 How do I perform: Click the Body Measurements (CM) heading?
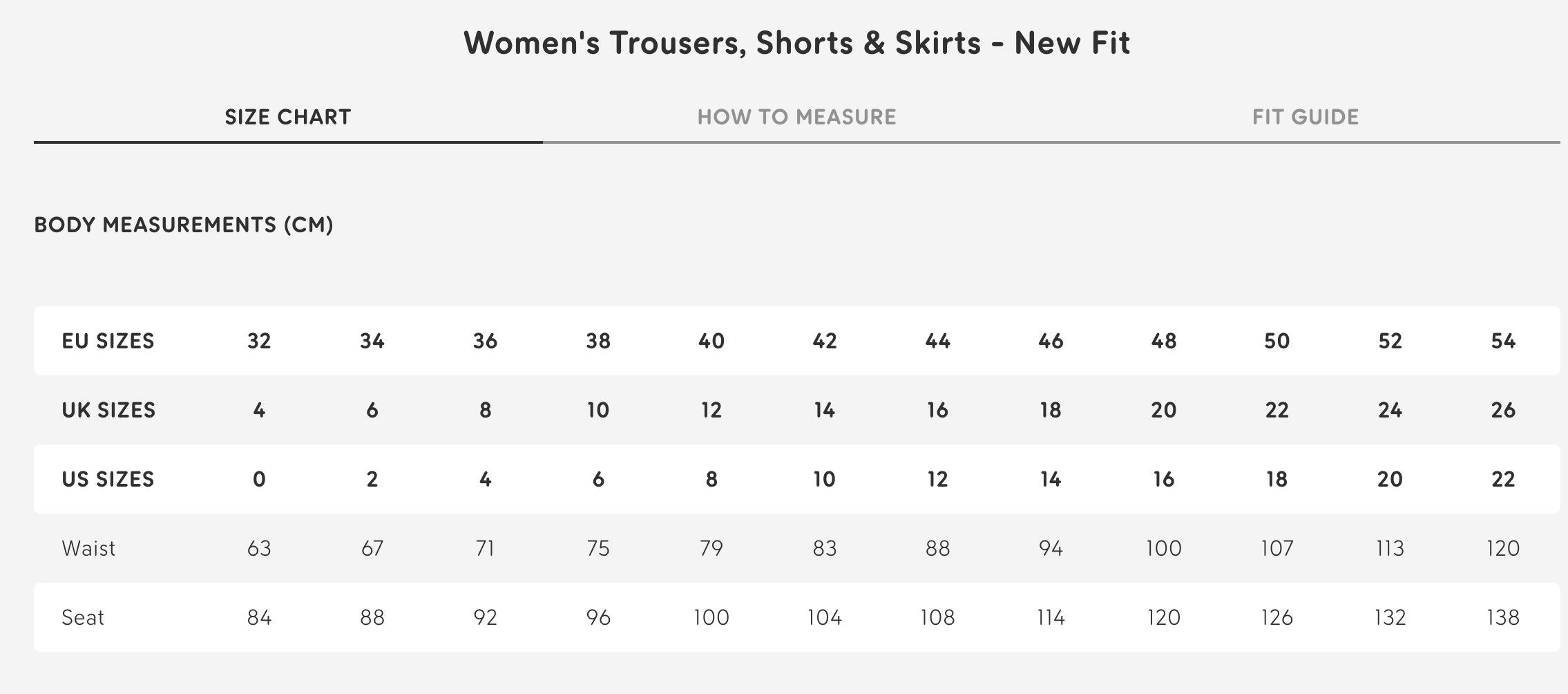[x=184, y=225]
